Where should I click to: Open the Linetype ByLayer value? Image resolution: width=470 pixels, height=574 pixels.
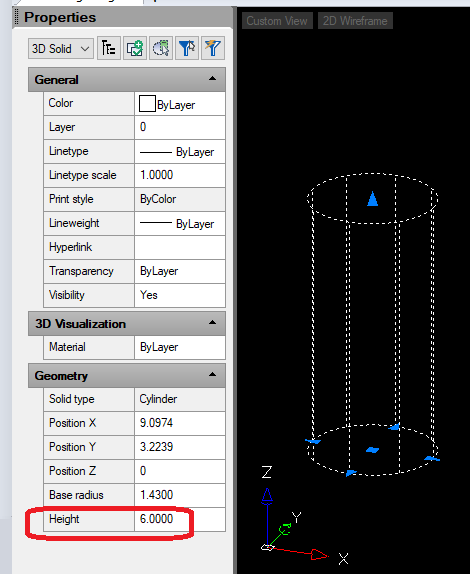180,152
